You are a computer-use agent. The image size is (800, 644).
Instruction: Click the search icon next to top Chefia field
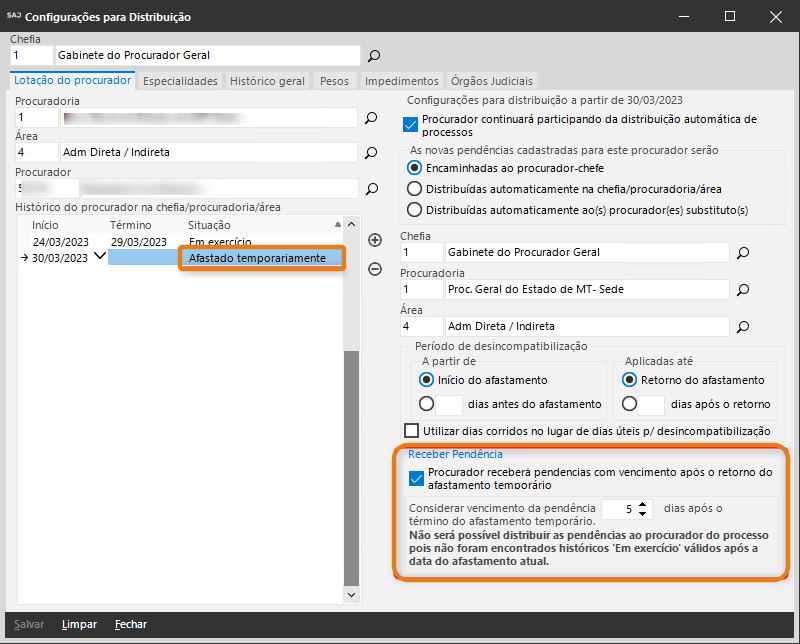pos(374,56)
